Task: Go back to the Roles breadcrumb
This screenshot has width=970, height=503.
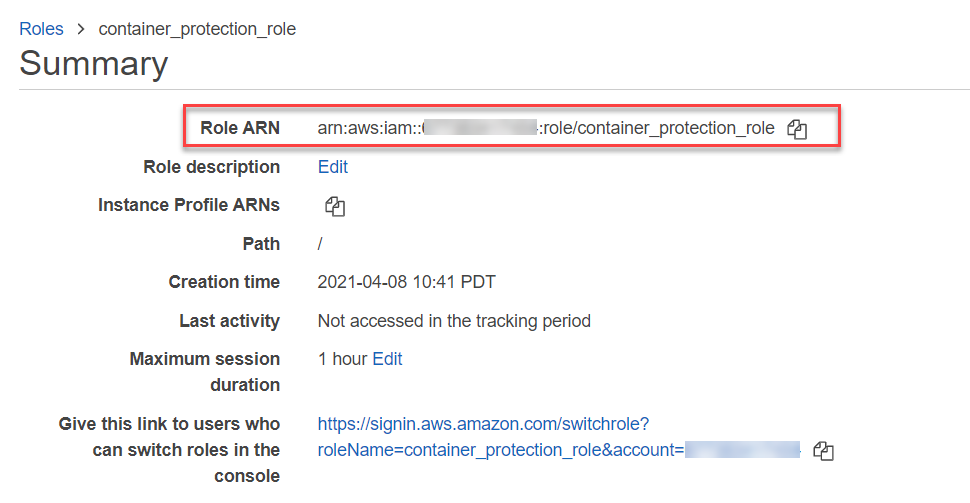Action: coord(41,29)
